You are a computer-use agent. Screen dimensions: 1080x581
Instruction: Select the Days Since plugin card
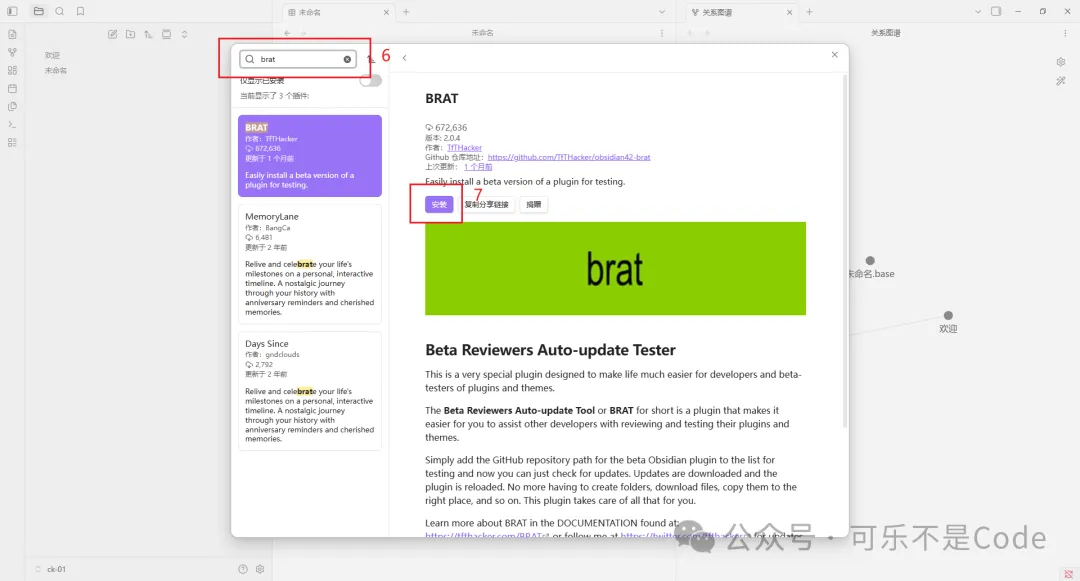tap(310, 391)
